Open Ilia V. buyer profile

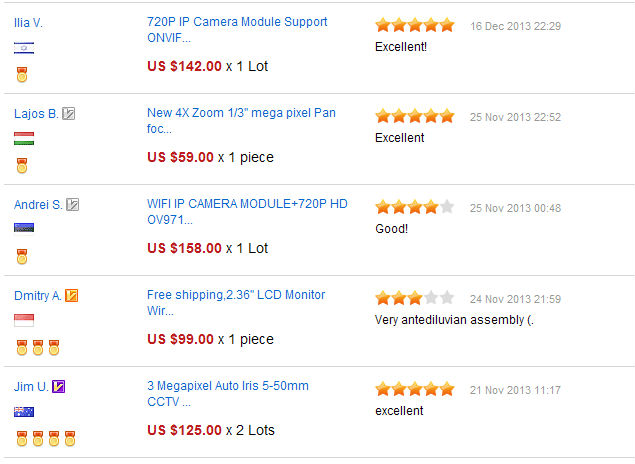[x=28, y=23]
